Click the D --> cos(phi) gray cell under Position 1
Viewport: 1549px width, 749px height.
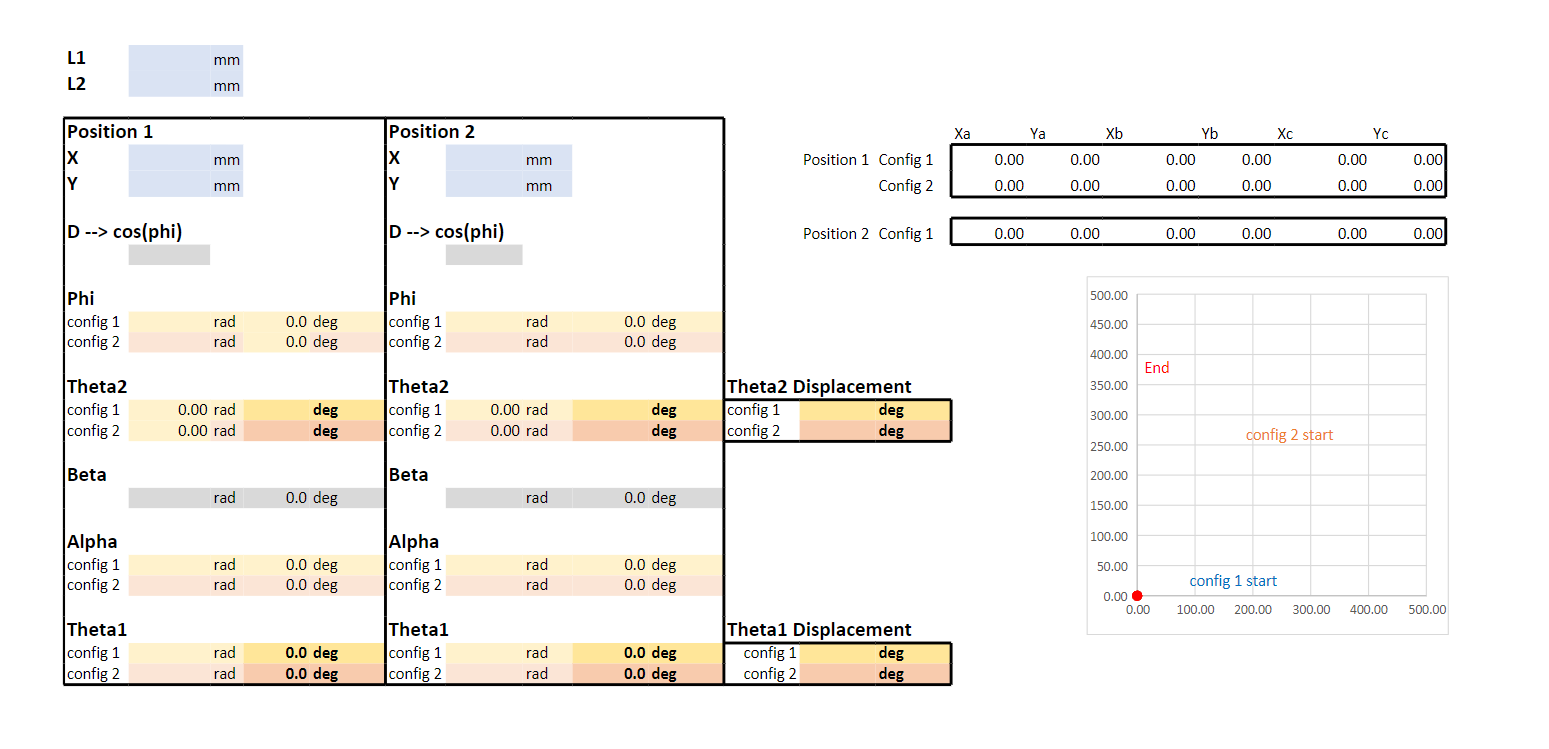(x=168, y=254)
